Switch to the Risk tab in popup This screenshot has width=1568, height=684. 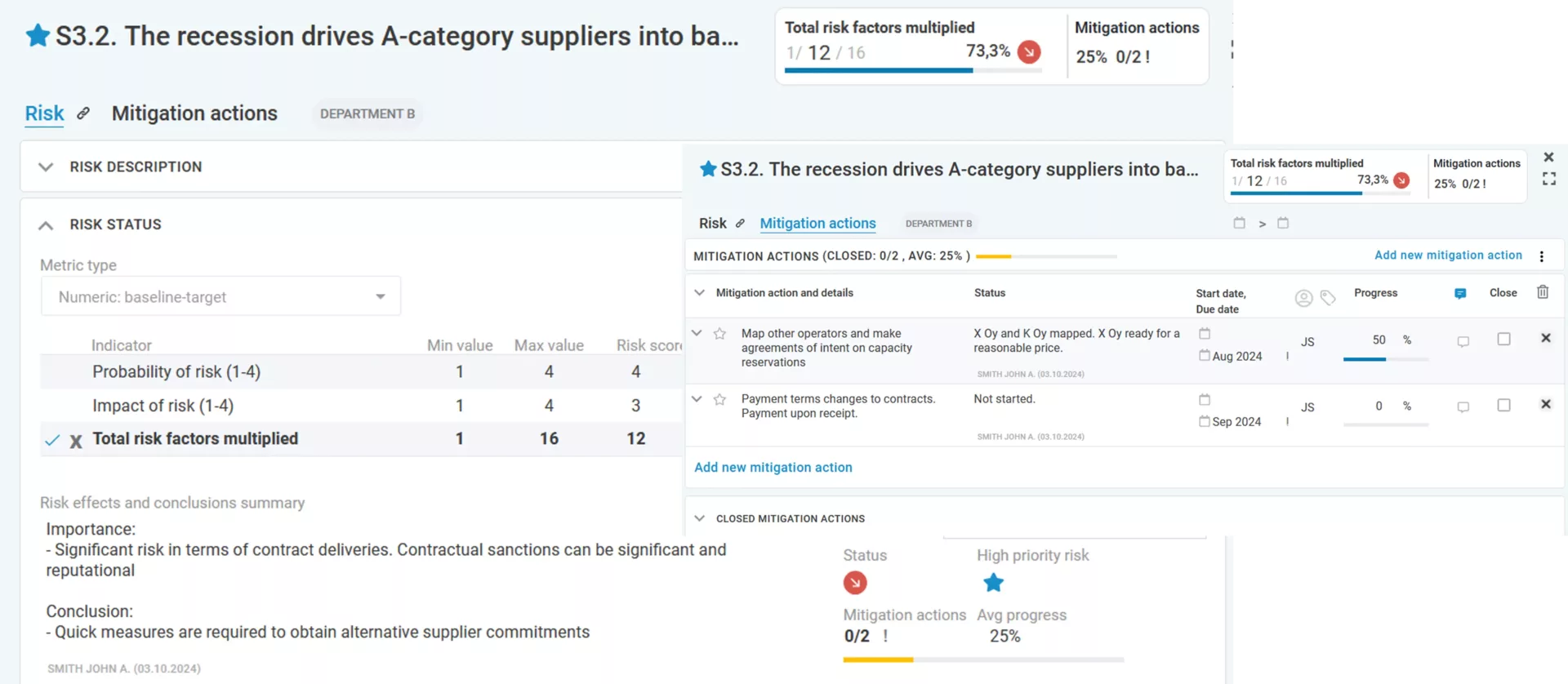(x=712, y=224)
